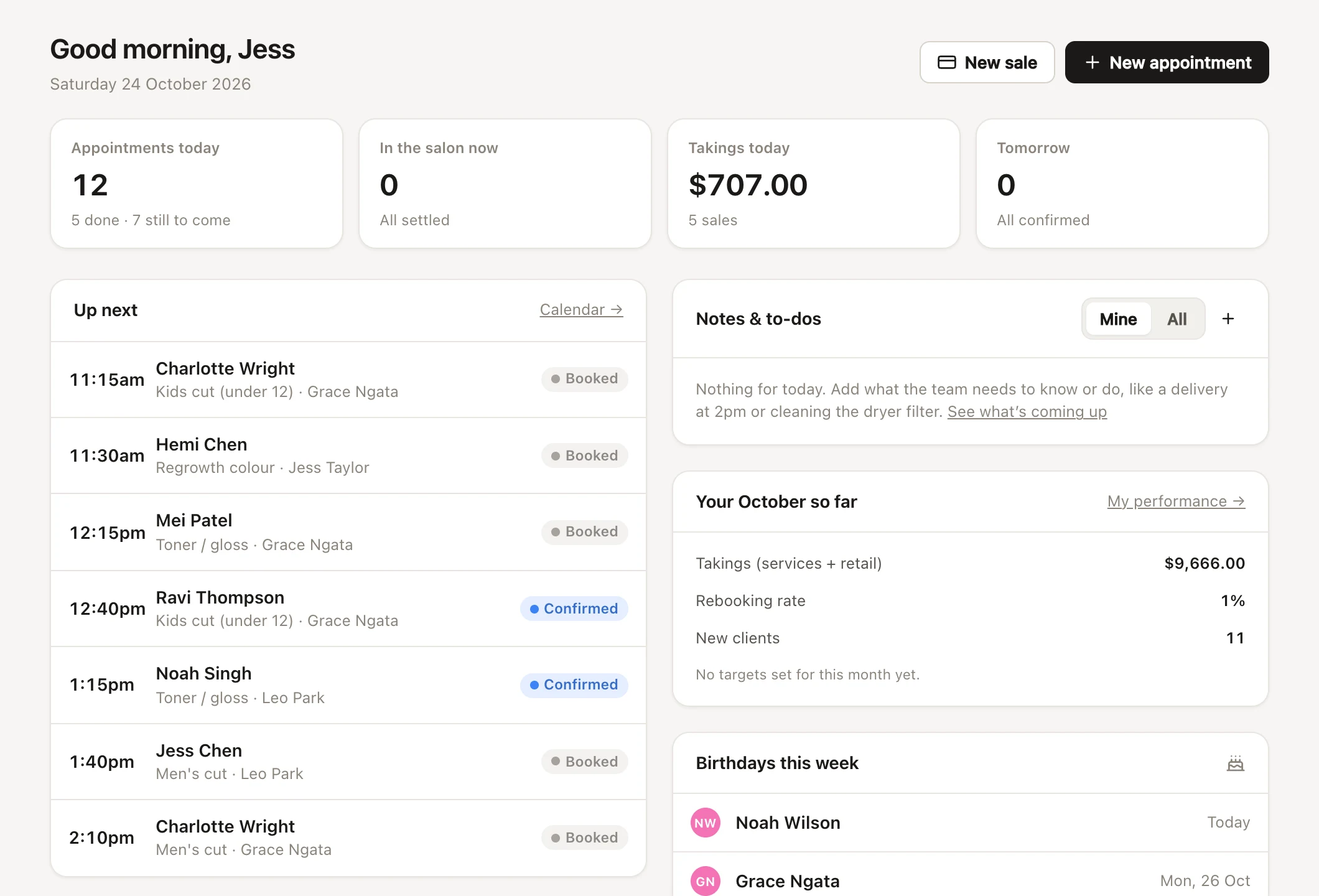Switch notes filter to All
The width and height of the screenshot is (1319, 896).
pos(1177,319)
